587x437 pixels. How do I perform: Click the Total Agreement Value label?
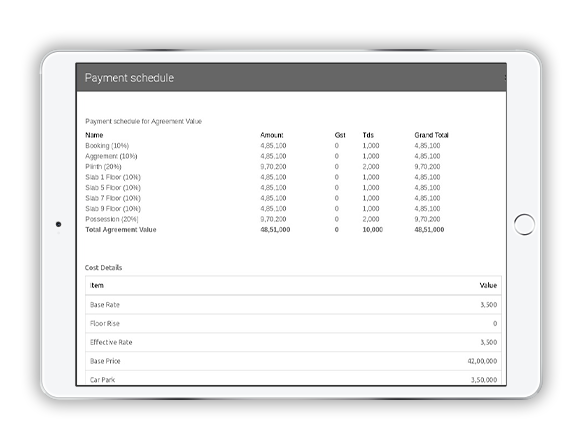click(x=121, y=230)
